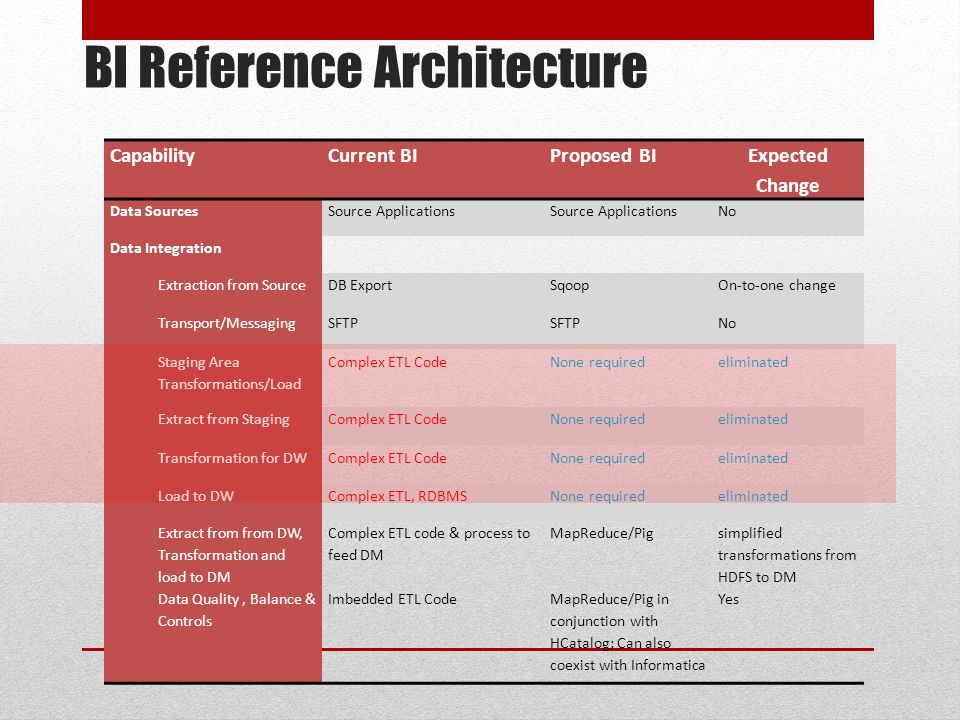Click 'None required' in Transformation for DW row
This screenshot has width=960, height=720.
click(597, 459)
